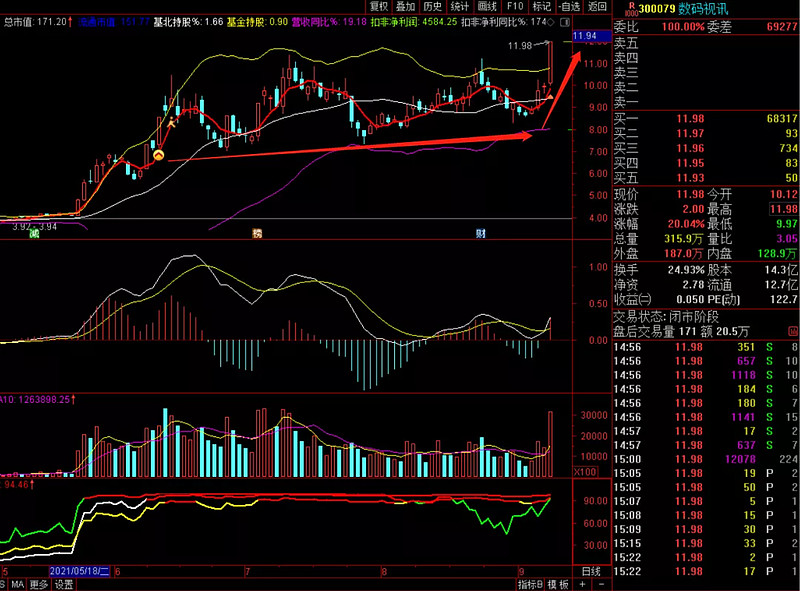Click the 11.98 high price callout on chart
The height and width of the screenshot is (591, 800).
[520, 46]
